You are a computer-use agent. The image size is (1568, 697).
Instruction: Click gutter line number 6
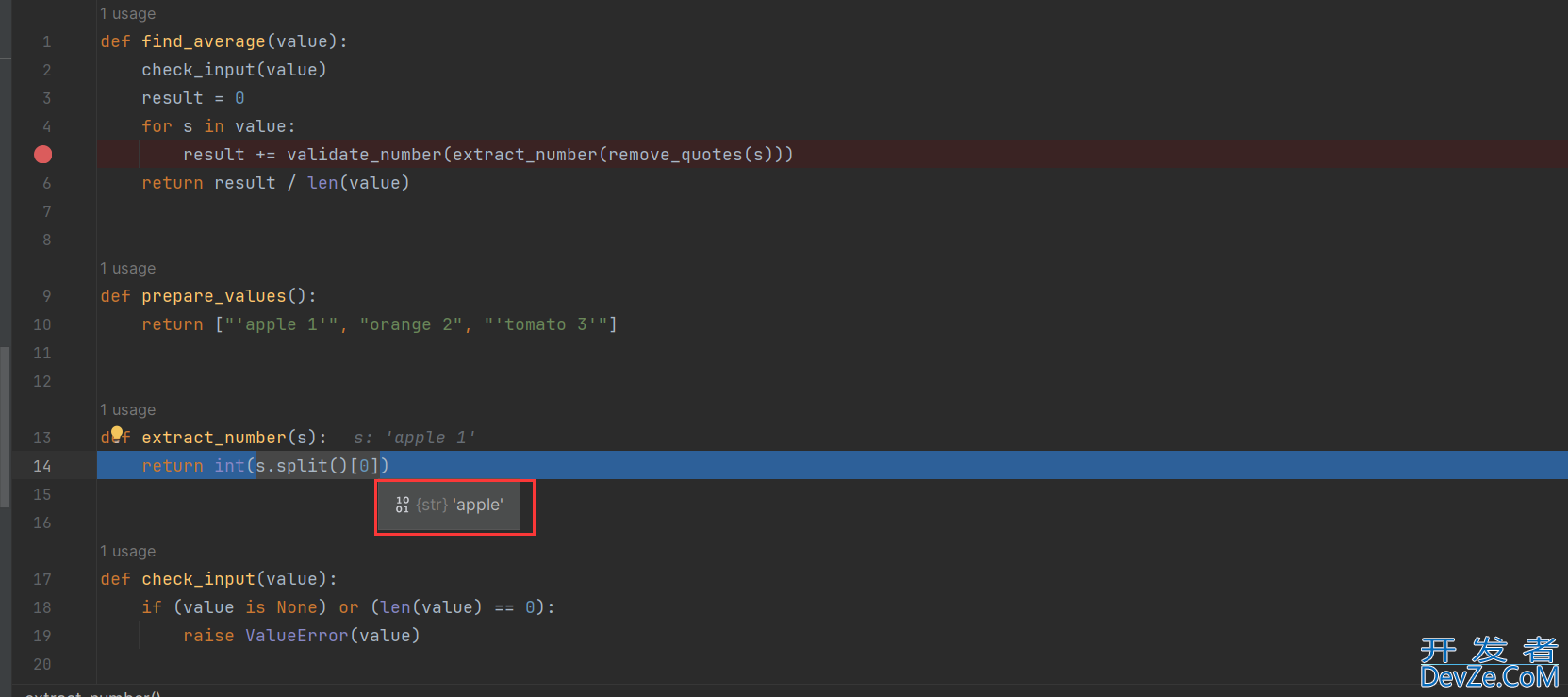click(46, 183)
